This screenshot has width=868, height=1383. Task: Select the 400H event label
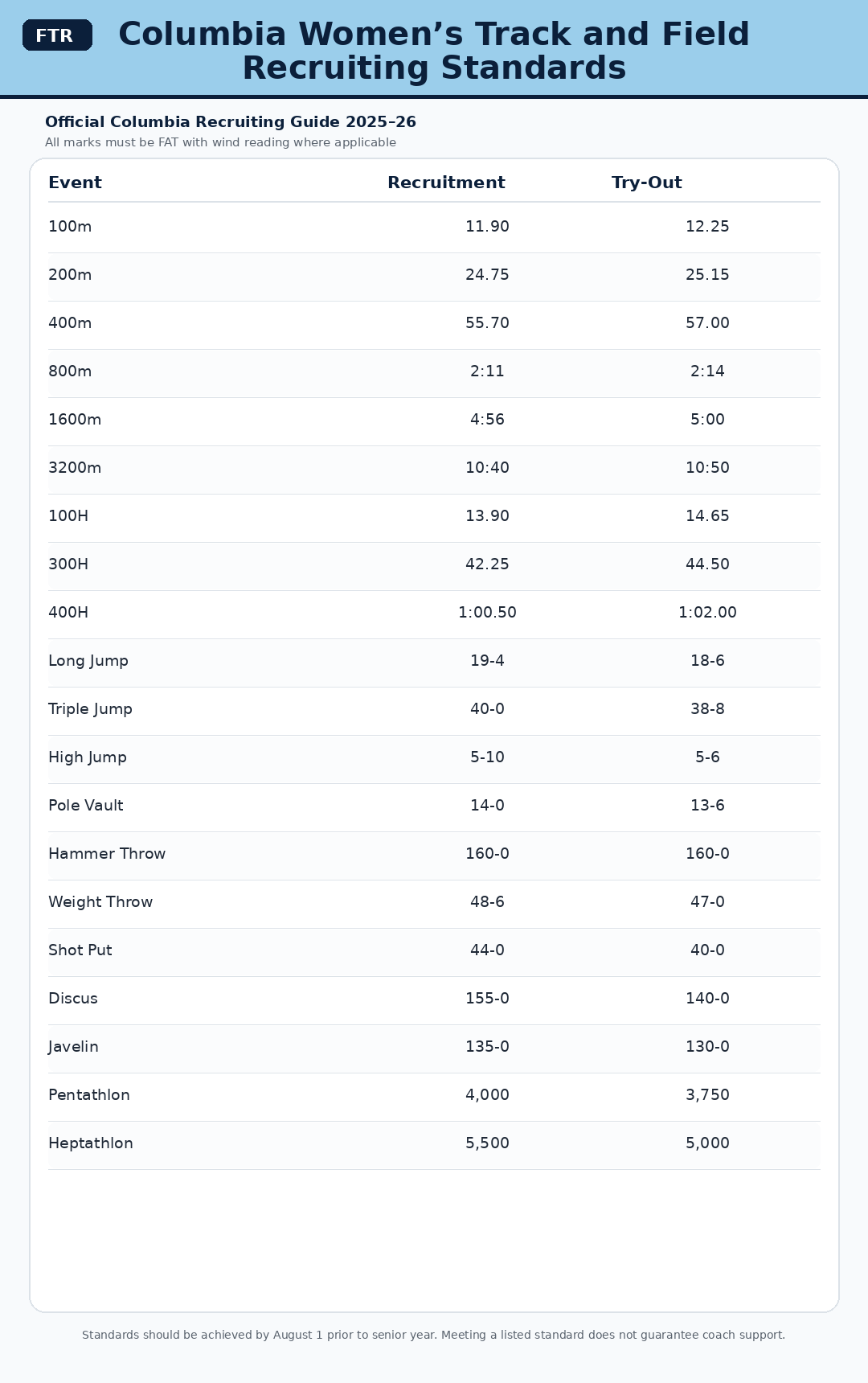click(x=68, y=613)
